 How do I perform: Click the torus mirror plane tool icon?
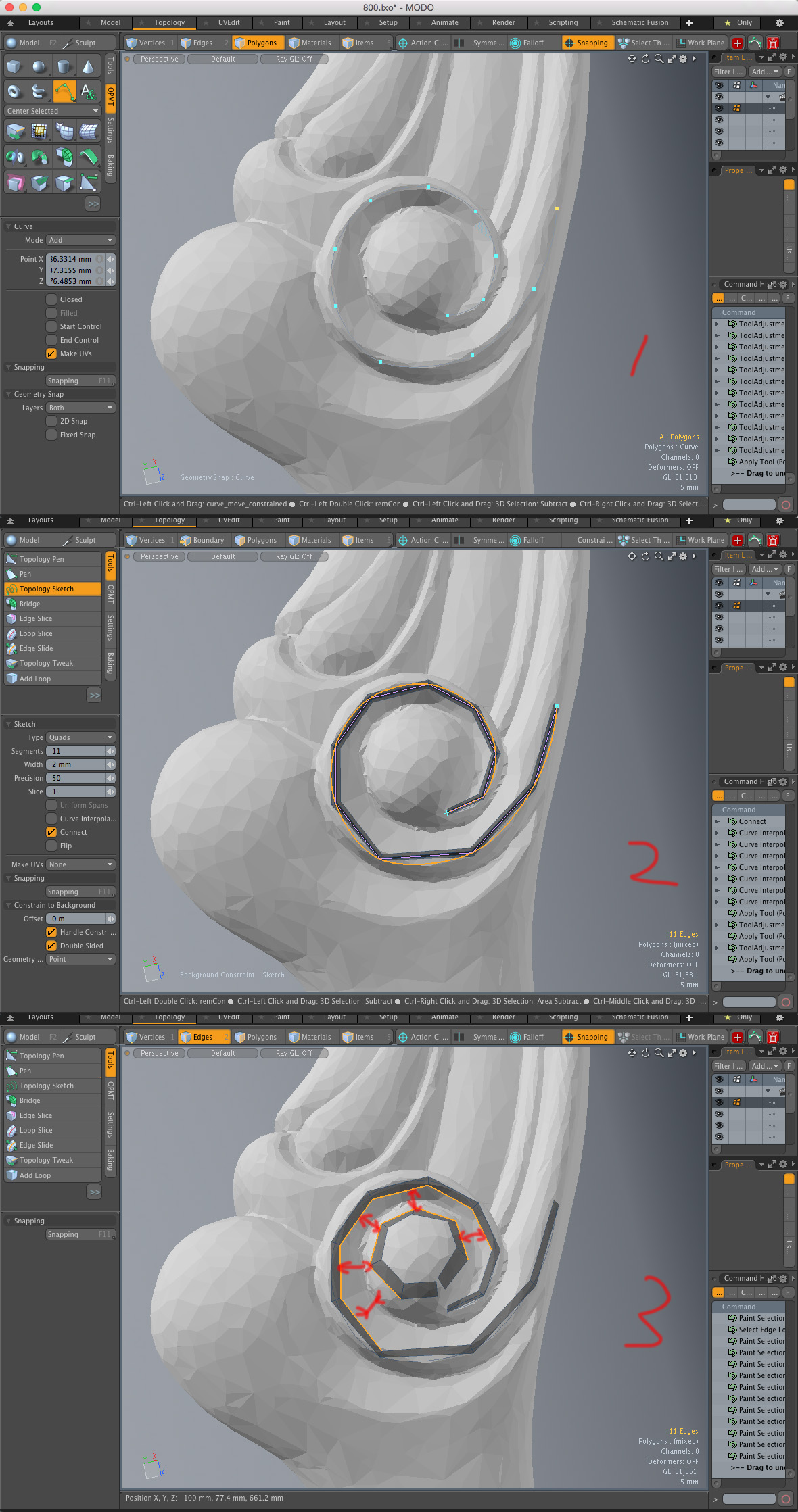(15, 157)
